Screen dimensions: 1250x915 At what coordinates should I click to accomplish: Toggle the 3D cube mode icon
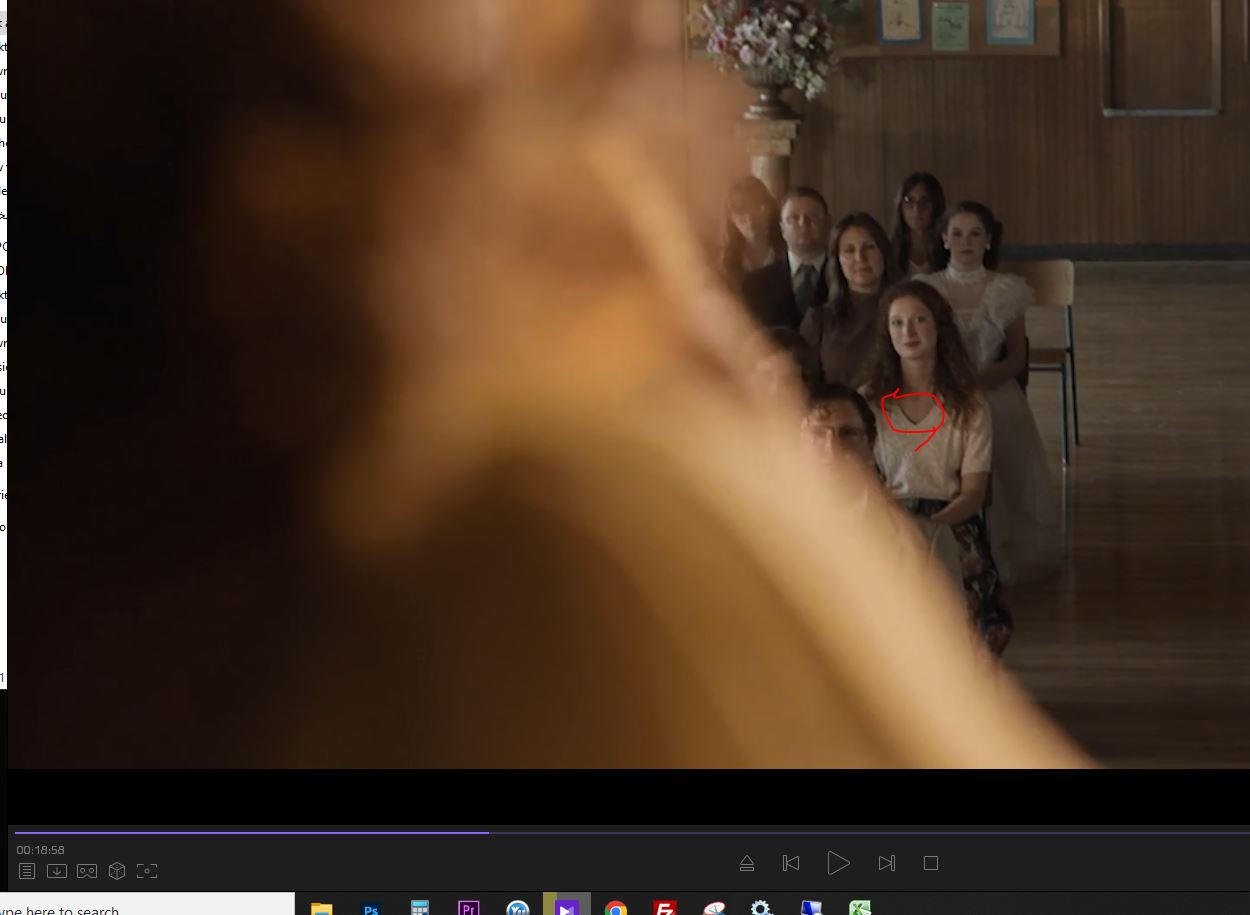117,871
